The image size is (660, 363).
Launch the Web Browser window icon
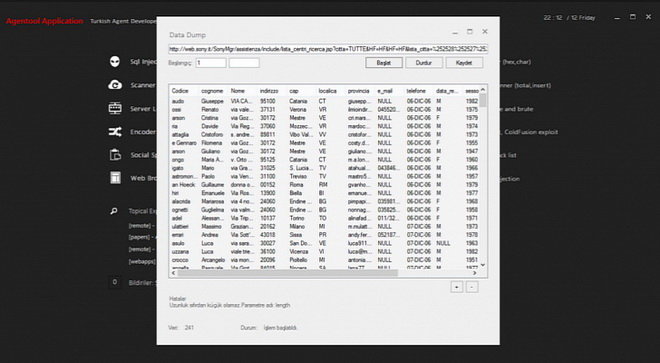(x=115, y=178)
